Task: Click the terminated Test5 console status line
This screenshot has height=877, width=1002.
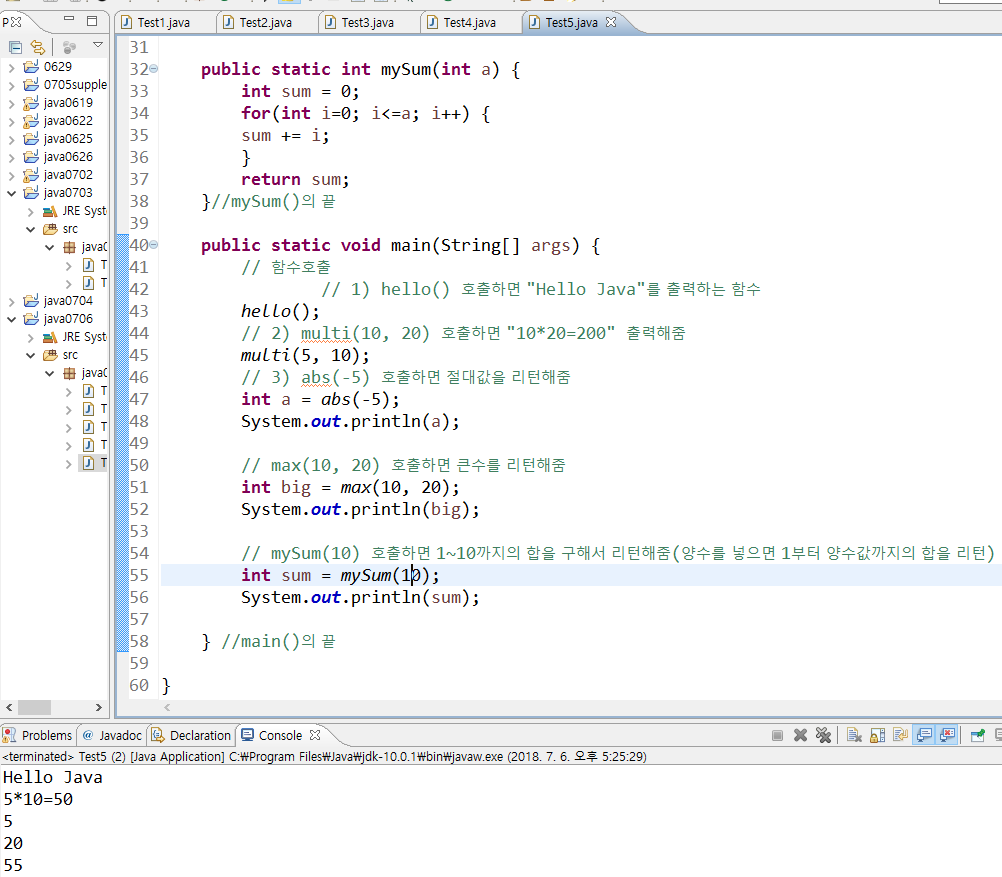Action: coord(324,757)
